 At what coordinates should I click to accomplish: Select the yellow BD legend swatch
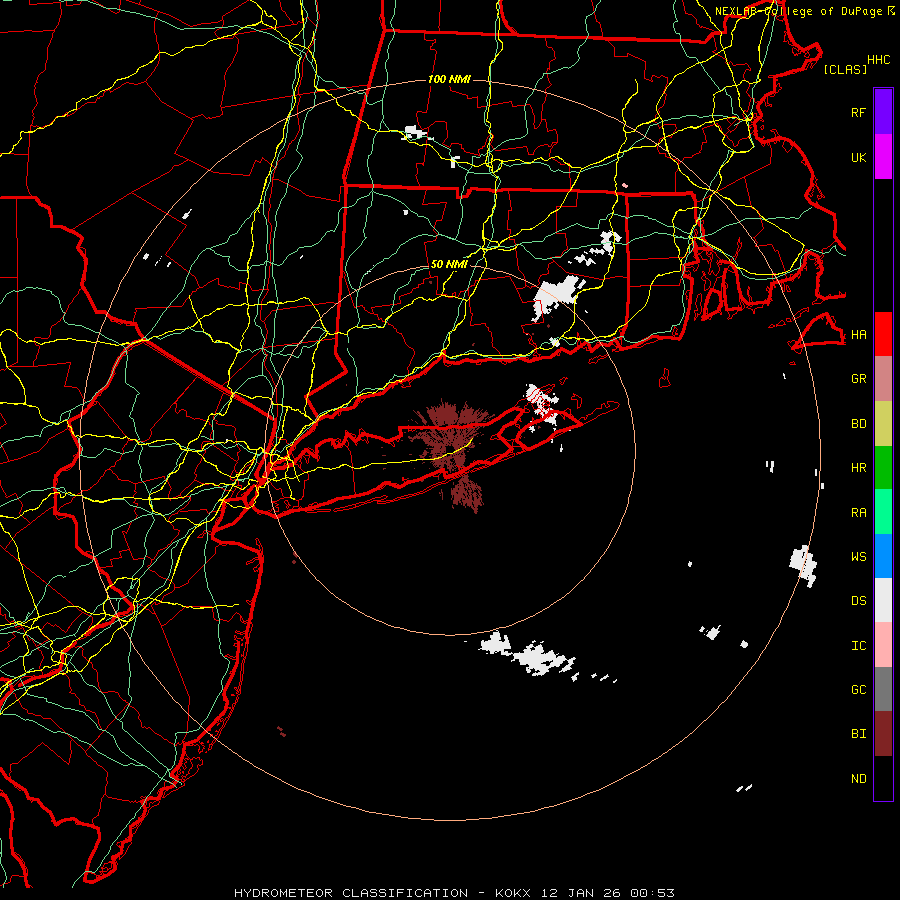point(883,424)
